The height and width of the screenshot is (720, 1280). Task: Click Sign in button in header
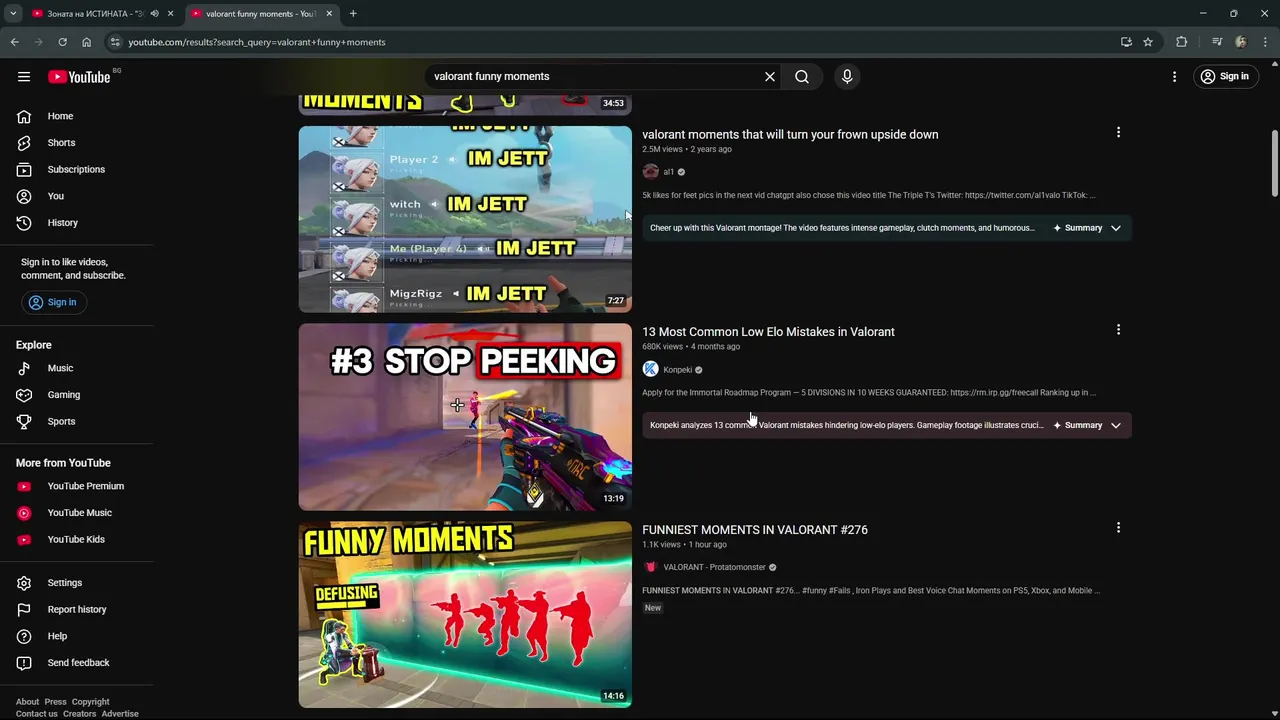(1227, 76)
